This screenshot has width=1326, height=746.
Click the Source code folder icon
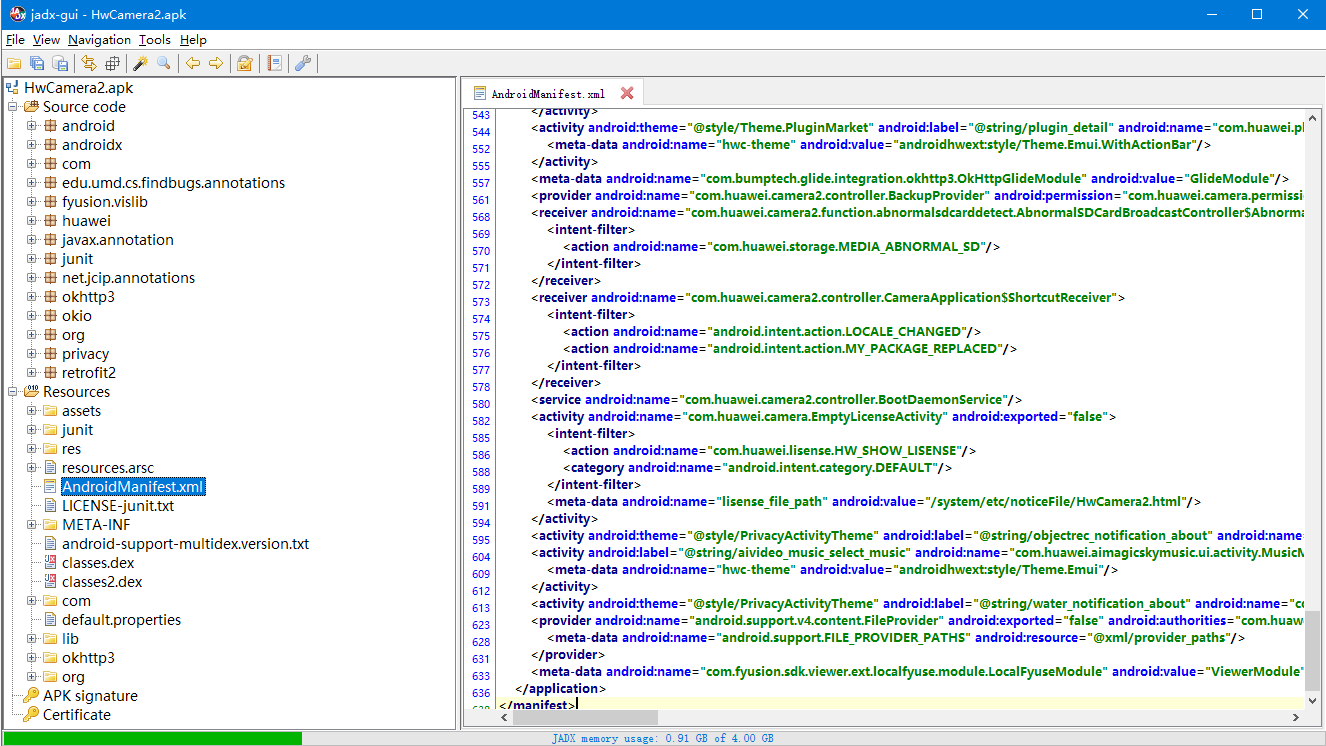[x=31, y=107]
